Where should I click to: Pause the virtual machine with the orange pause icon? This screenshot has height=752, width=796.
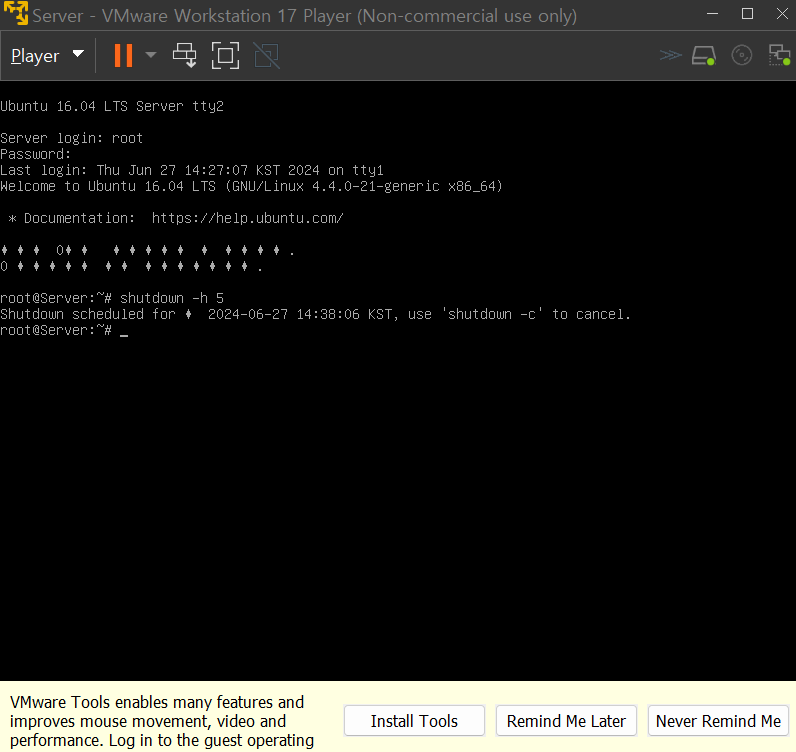point(123,55)
